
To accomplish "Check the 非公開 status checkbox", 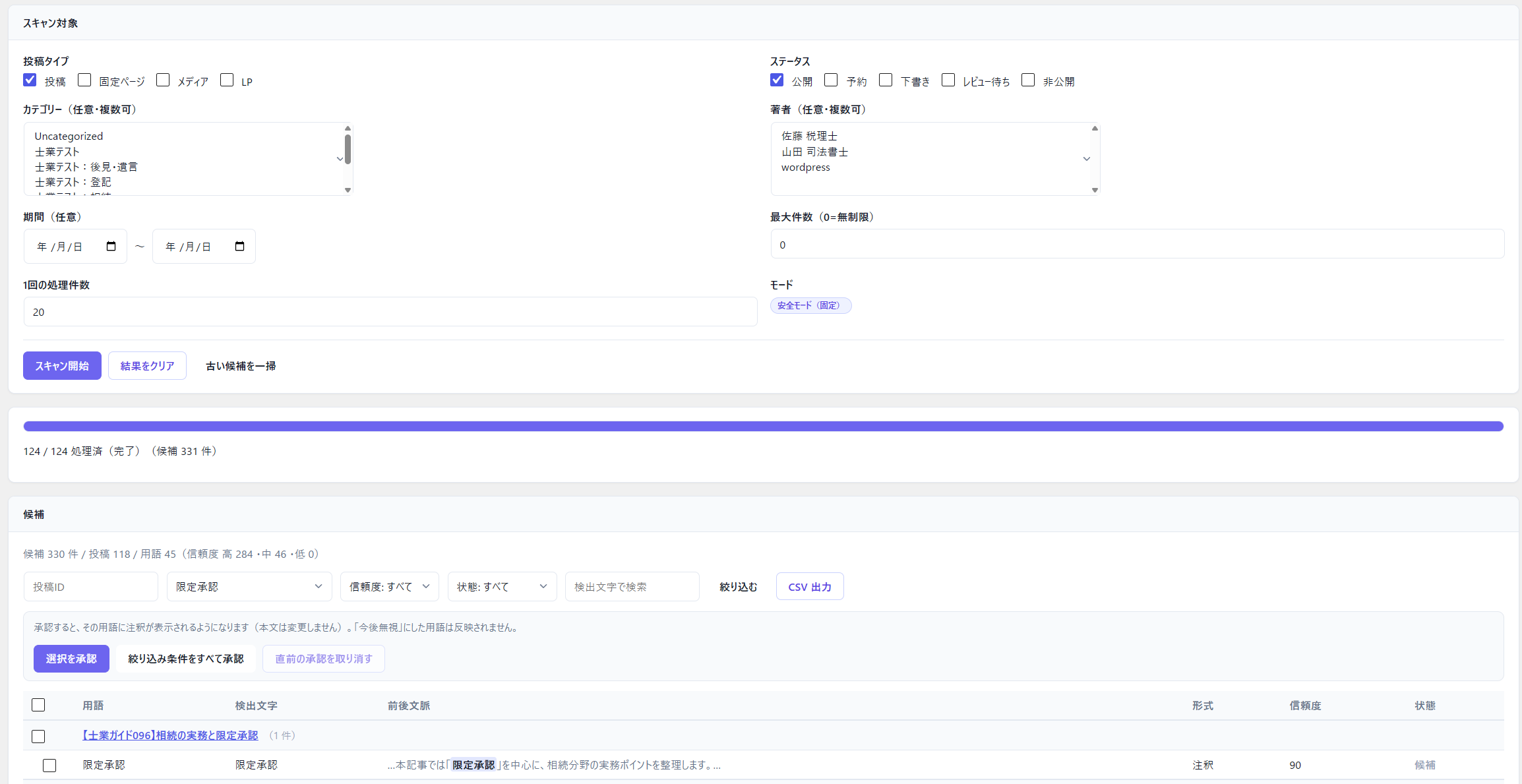I will (1028, 80).
